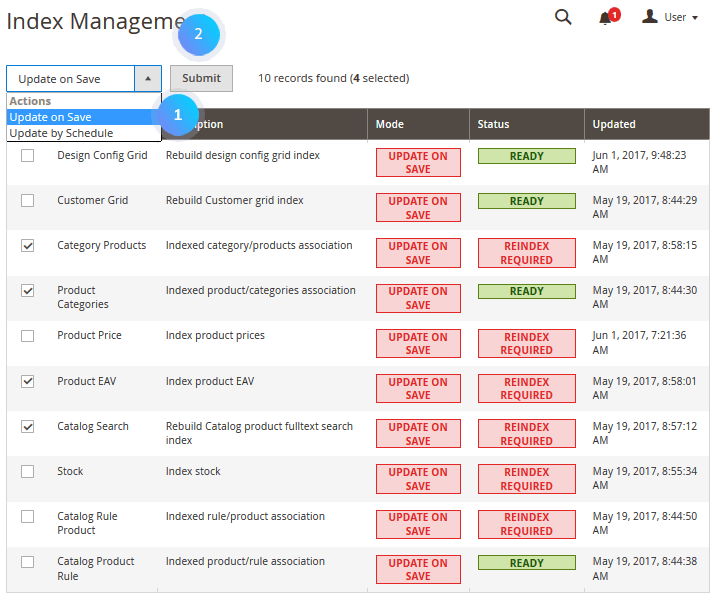Click the READY status of Design Config Grid

tap(527, 156)
